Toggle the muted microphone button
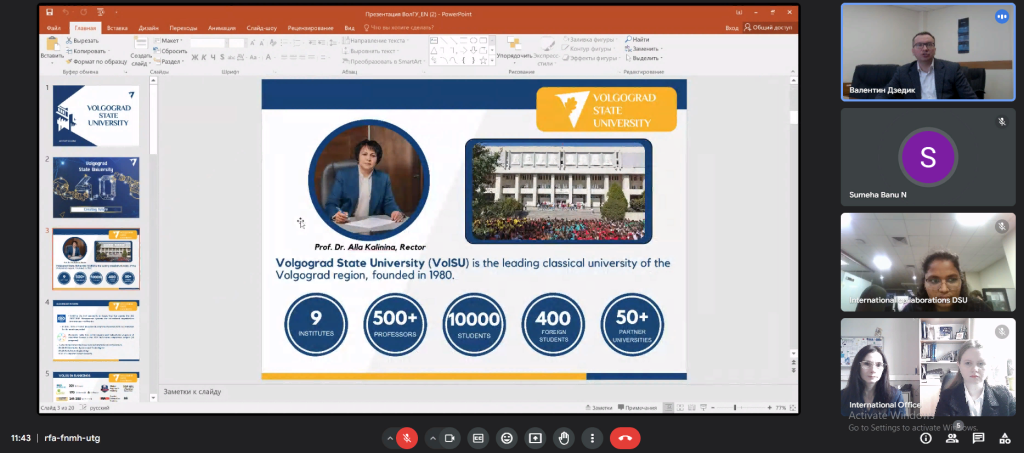1024x453 pixels. [407, 438]
